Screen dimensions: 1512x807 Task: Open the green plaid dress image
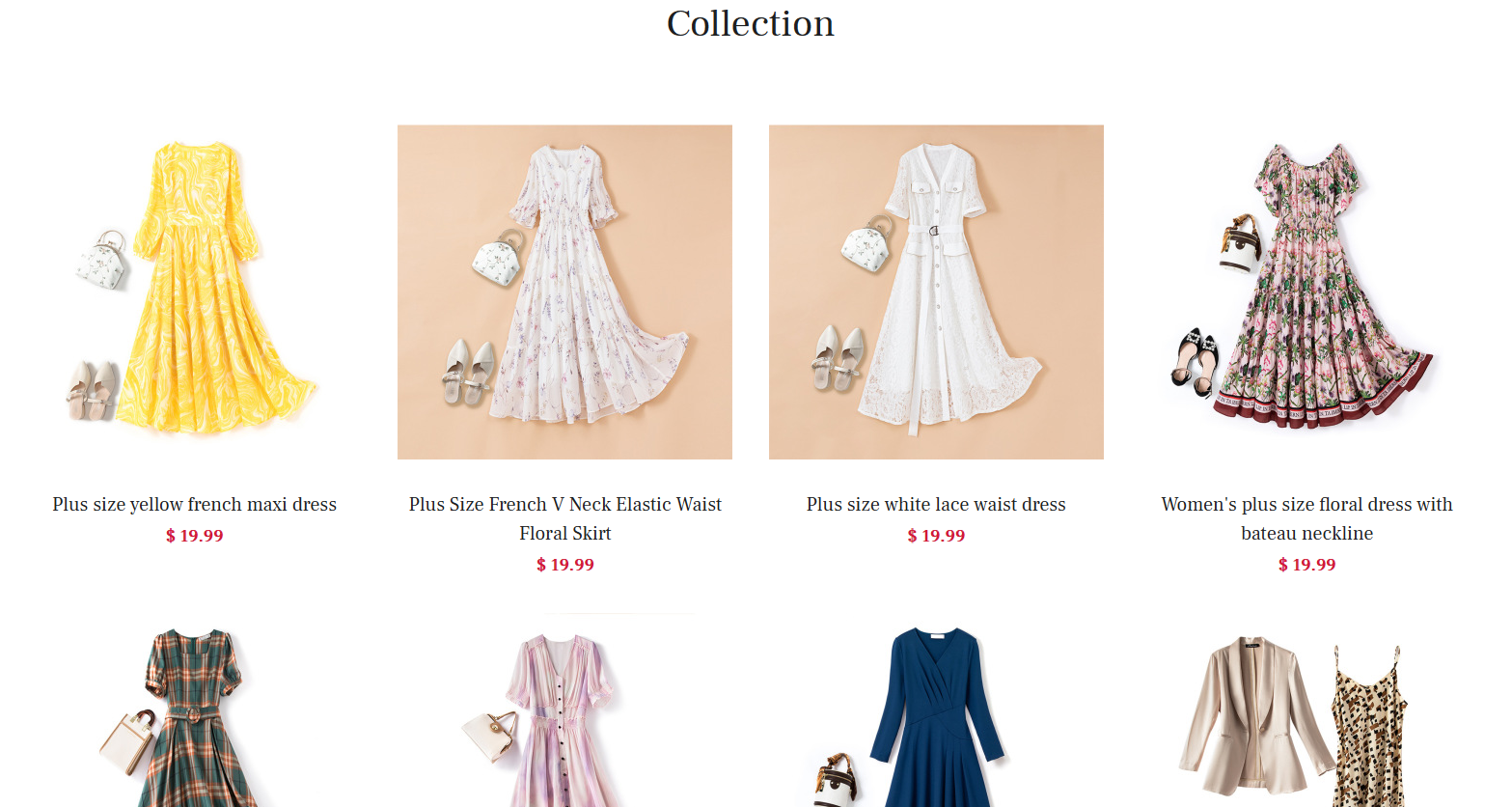coord(194,710)
